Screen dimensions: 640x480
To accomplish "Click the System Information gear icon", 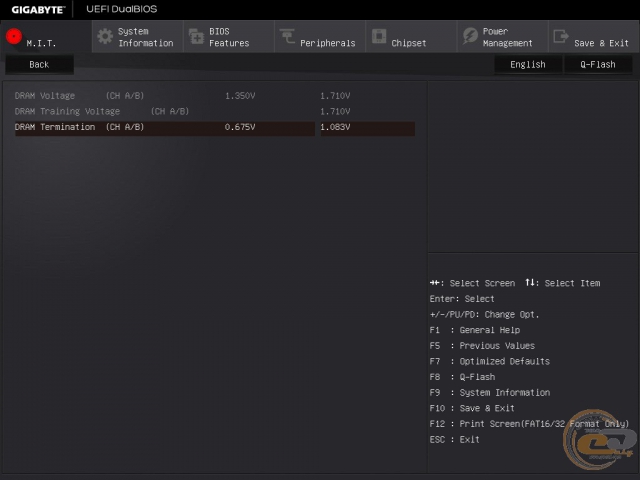I will [x=105, y=37].
